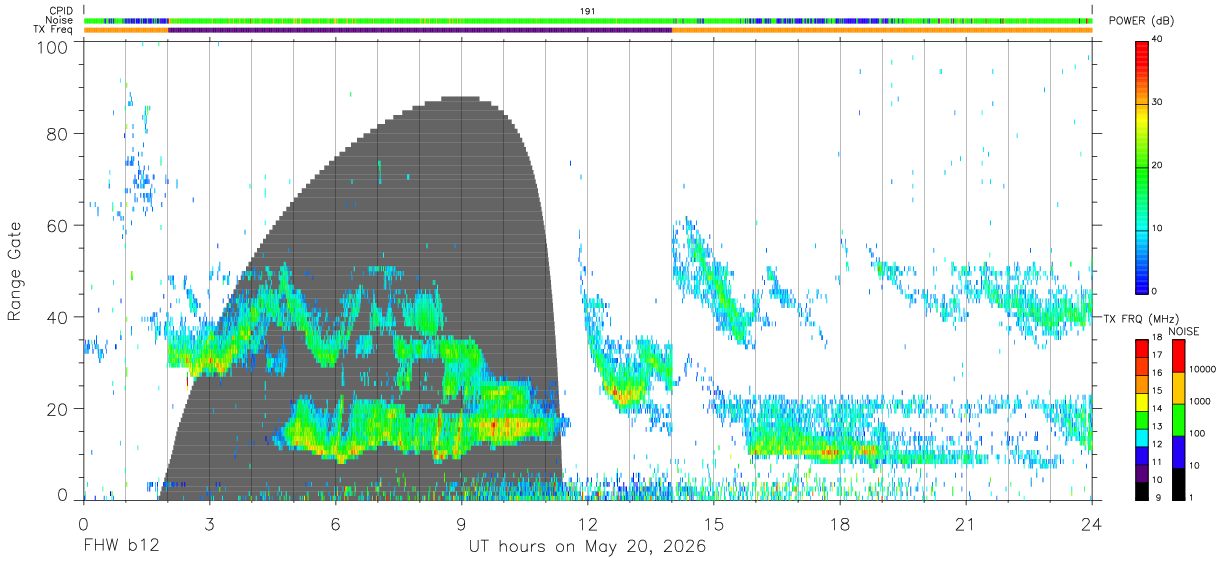
Task: Click the 6 tick on UT hours axis
Action: pyautogui.click(x=335, y=524)
